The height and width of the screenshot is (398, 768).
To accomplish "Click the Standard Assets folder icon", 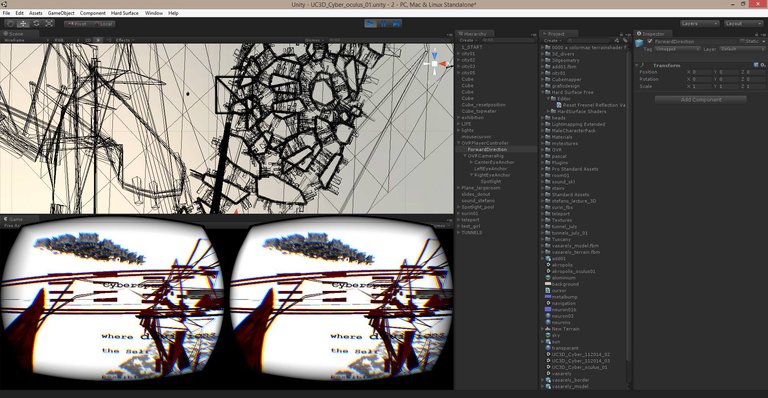I will click(x=548, y=194).
